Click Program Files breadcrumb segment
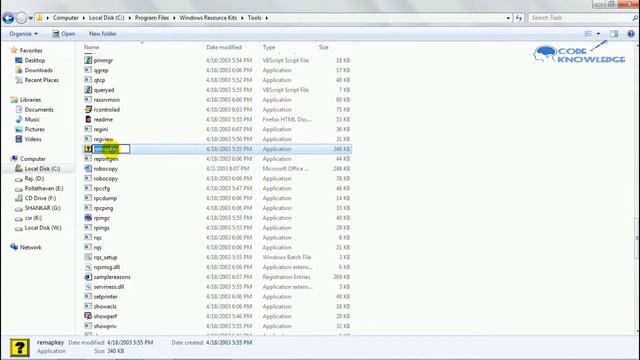The image size is (640, 360). 152,18
